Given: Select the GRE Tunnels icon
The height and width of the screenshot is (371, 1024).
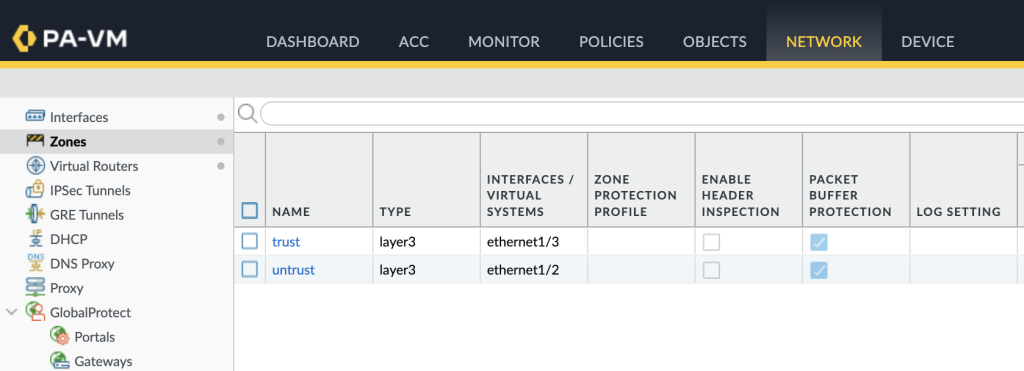Looking at the screenshot, I should [35, 214].
